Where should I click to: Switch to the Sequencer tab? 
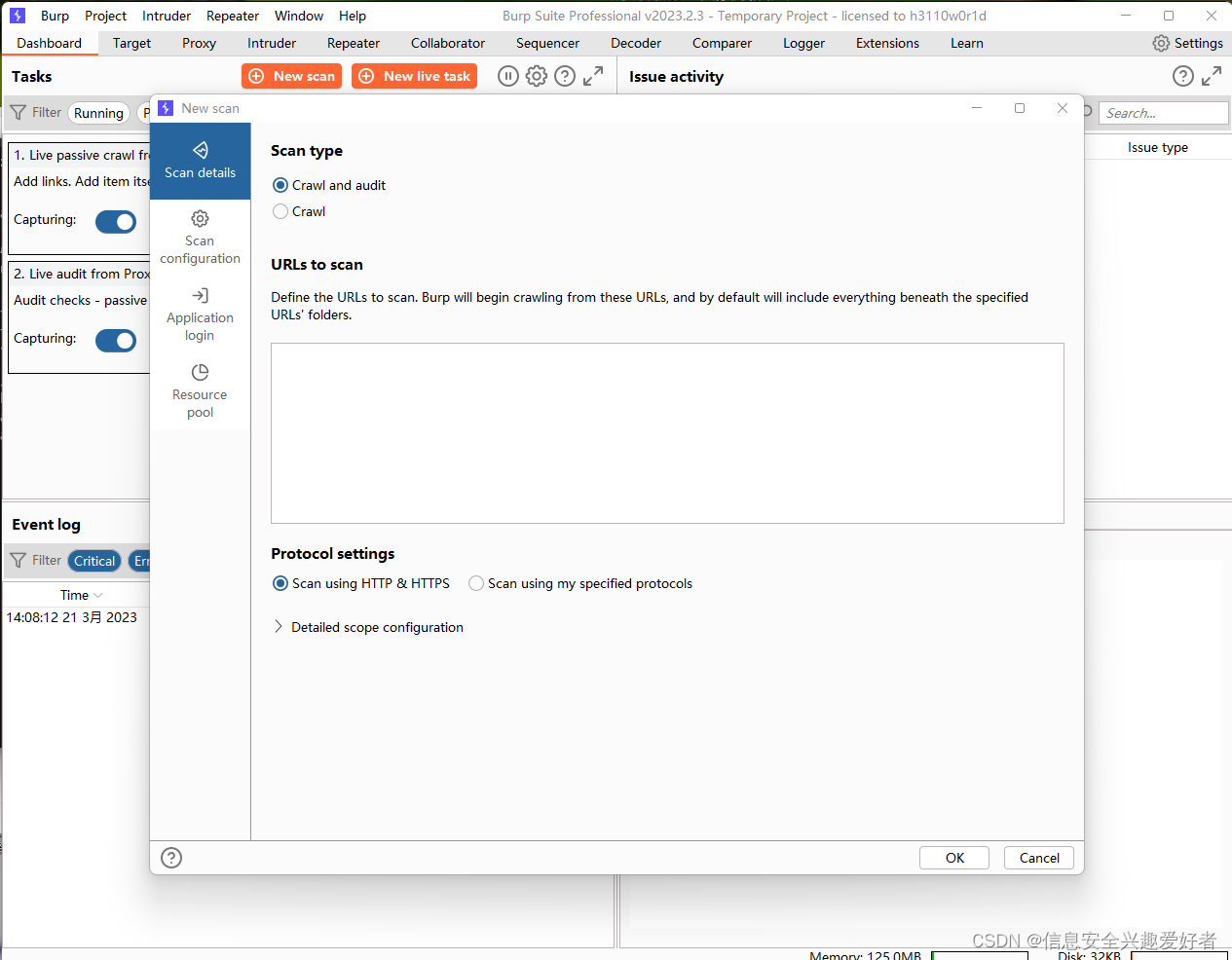(547, 43)
